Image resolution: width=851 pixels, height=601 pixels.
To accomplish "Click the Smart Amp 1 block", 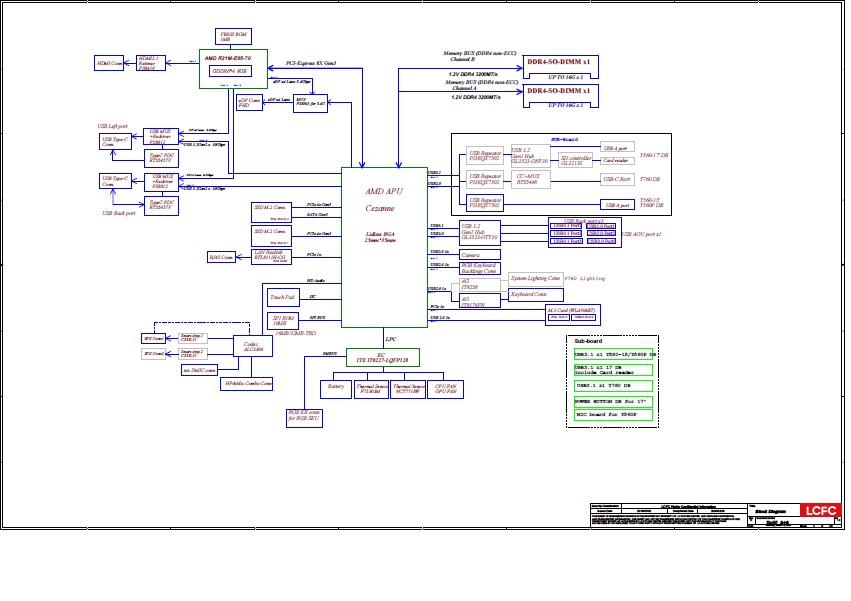I will click(x=193, y=338).
